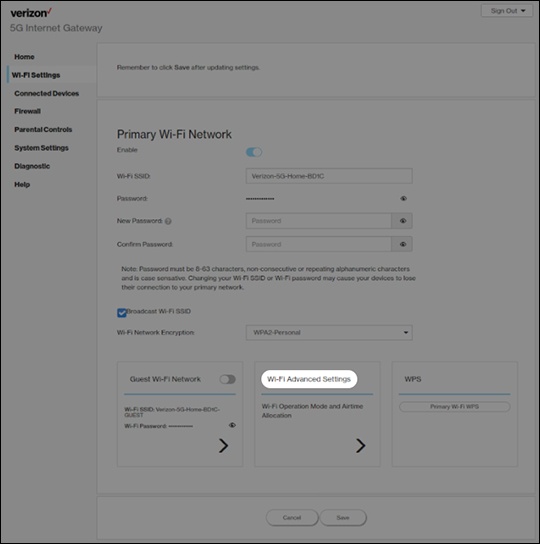The height and width of the screenshot is (544, 540).
Task: Click the Remember to click Save notice
Action: pyautogui.click(x=188, y=67)
